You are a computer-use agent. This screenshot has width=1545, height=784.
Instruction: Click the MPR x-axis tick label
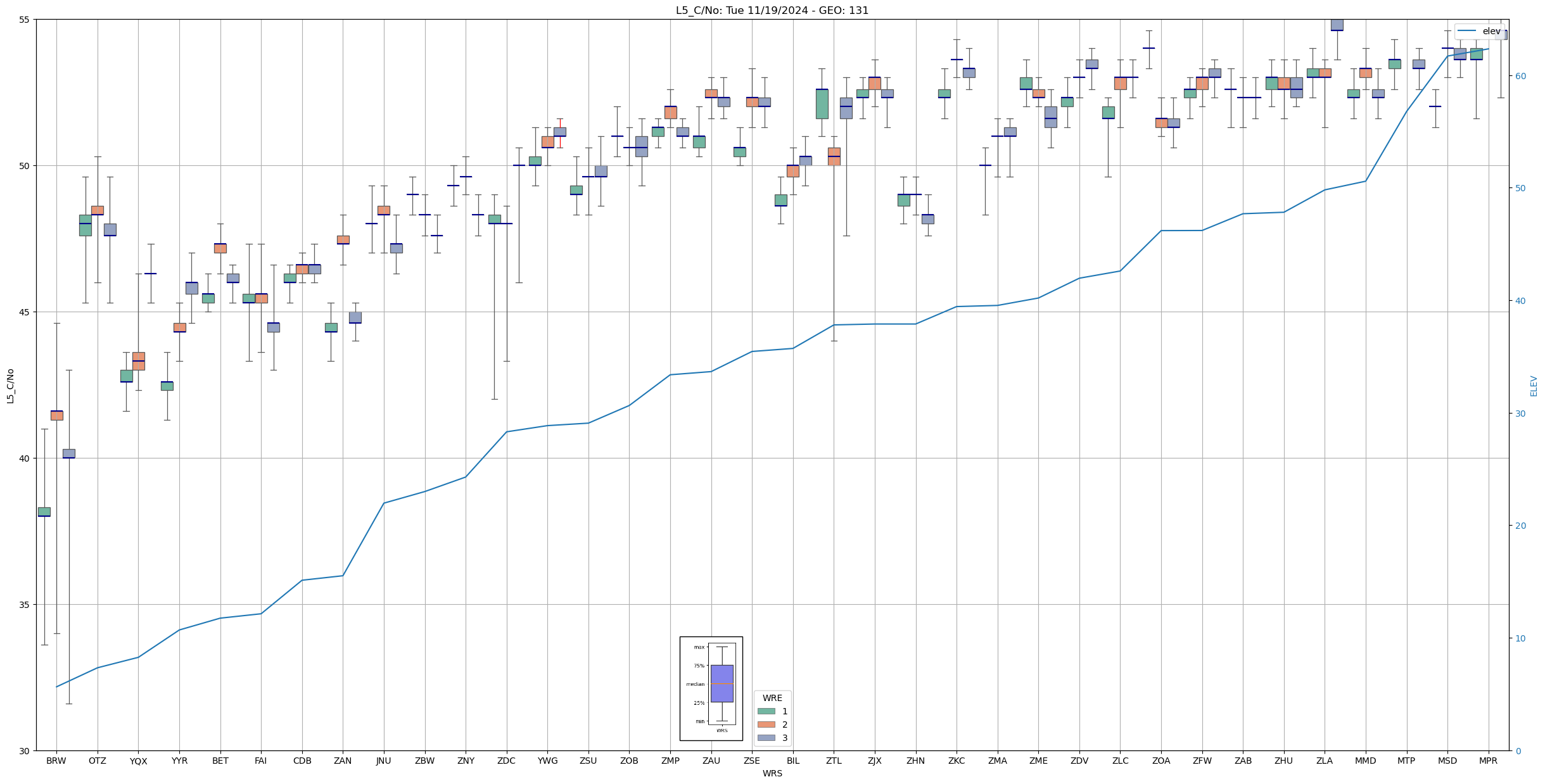[x=1488, y=761]
